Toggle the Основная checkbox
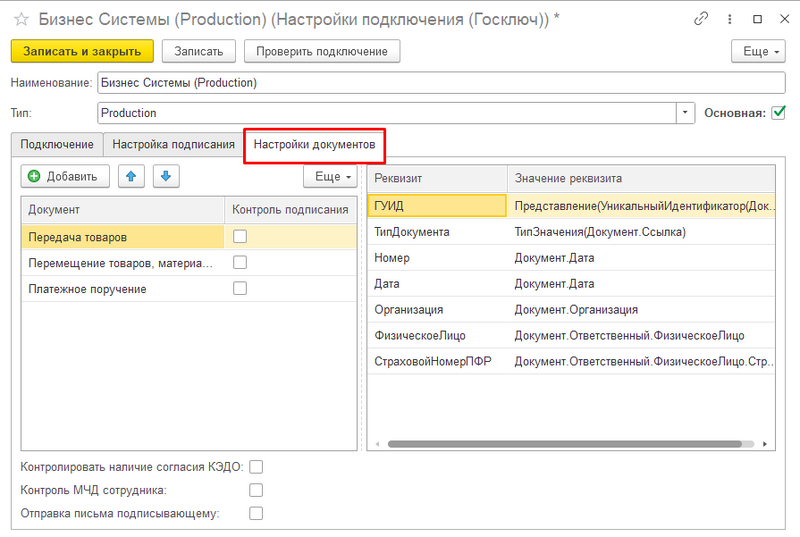 779,113
